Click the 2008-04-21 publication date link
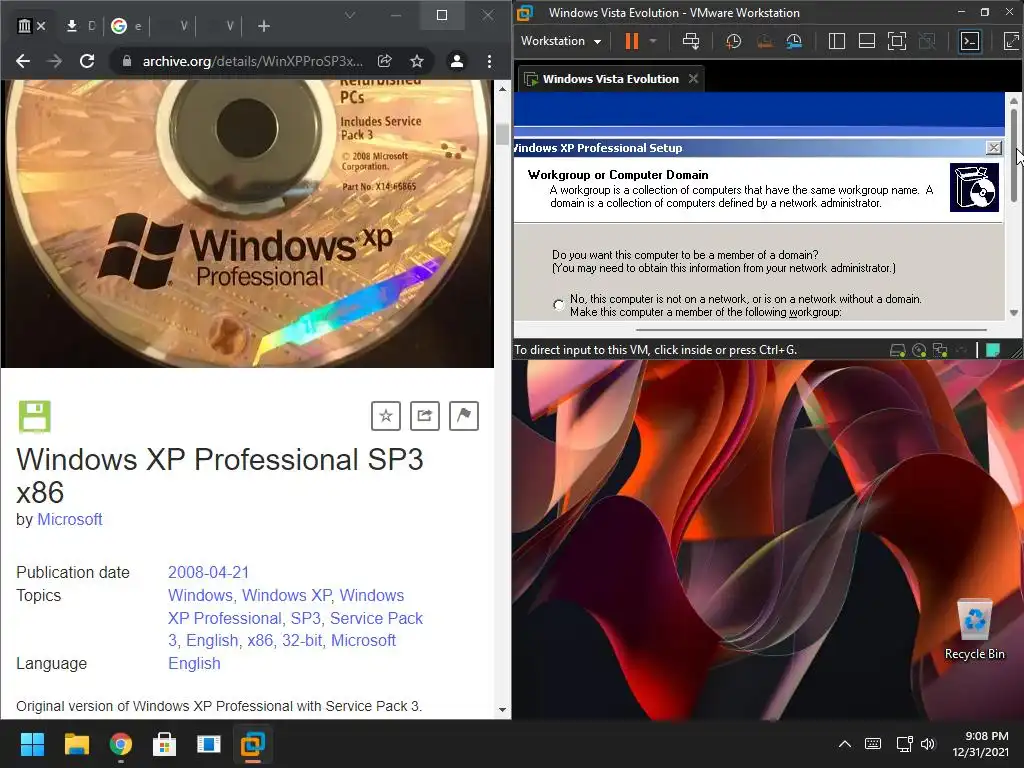 pos(208,573)
